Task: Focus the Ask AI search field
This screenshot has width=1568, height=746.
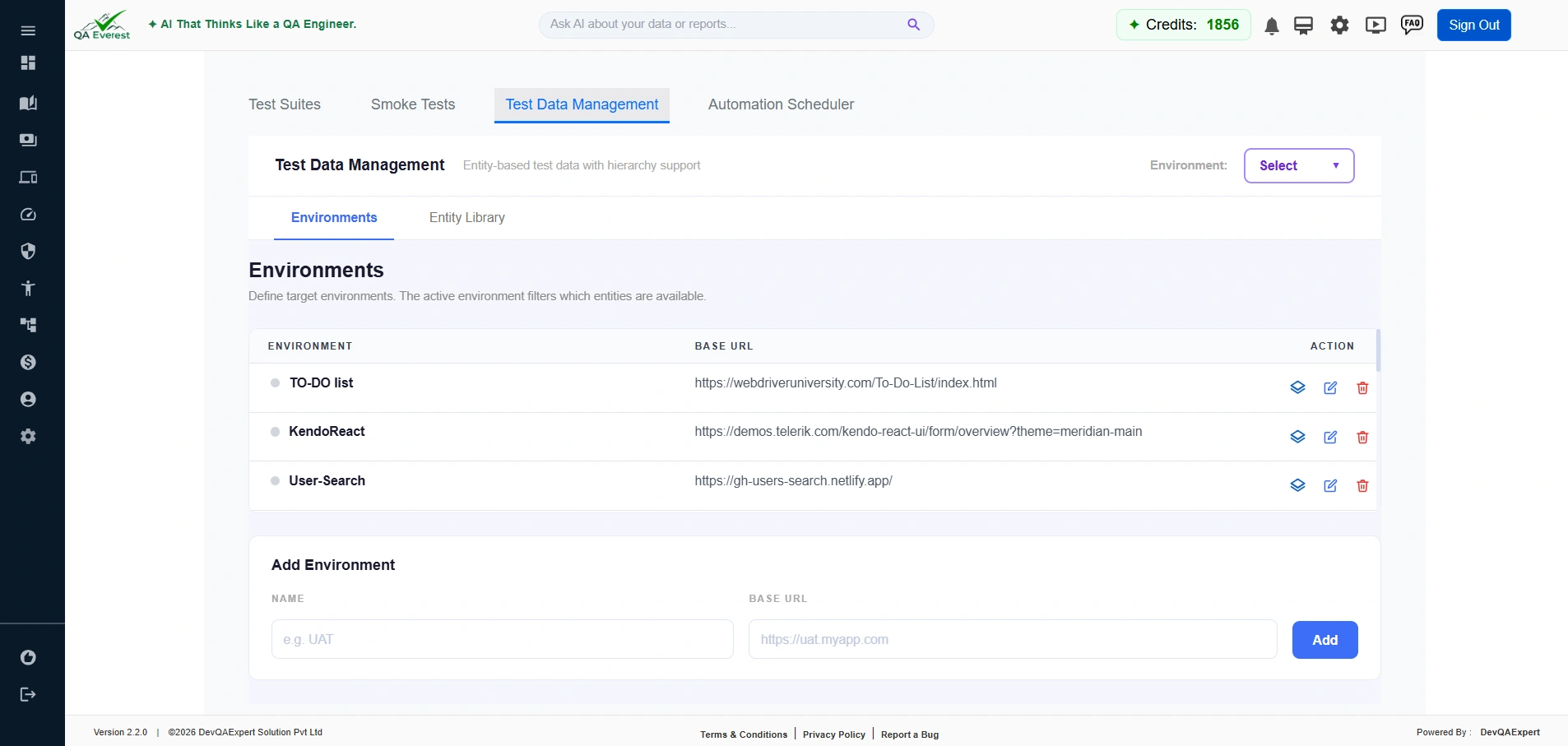Action: tap(736, 25)
